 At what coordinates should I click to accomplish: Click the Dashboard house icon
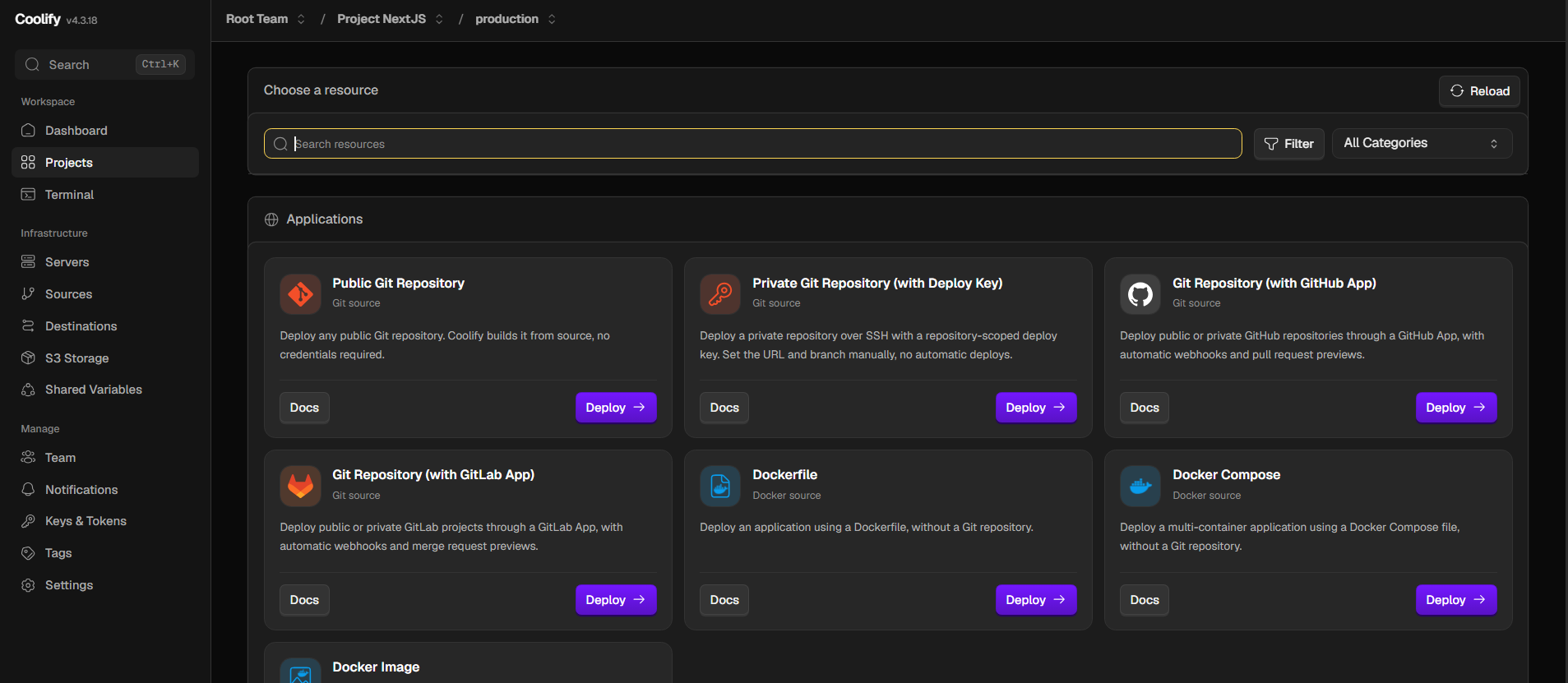[x=28, y=131]
